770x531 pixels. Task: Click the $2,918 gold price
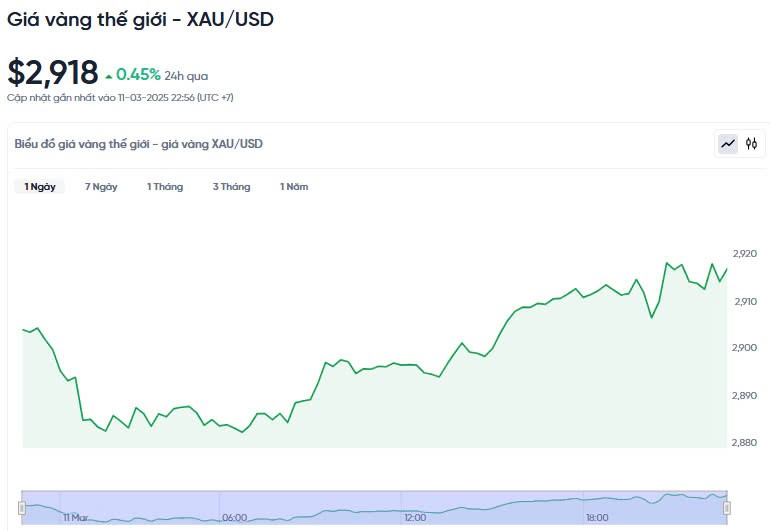point(53,73)
